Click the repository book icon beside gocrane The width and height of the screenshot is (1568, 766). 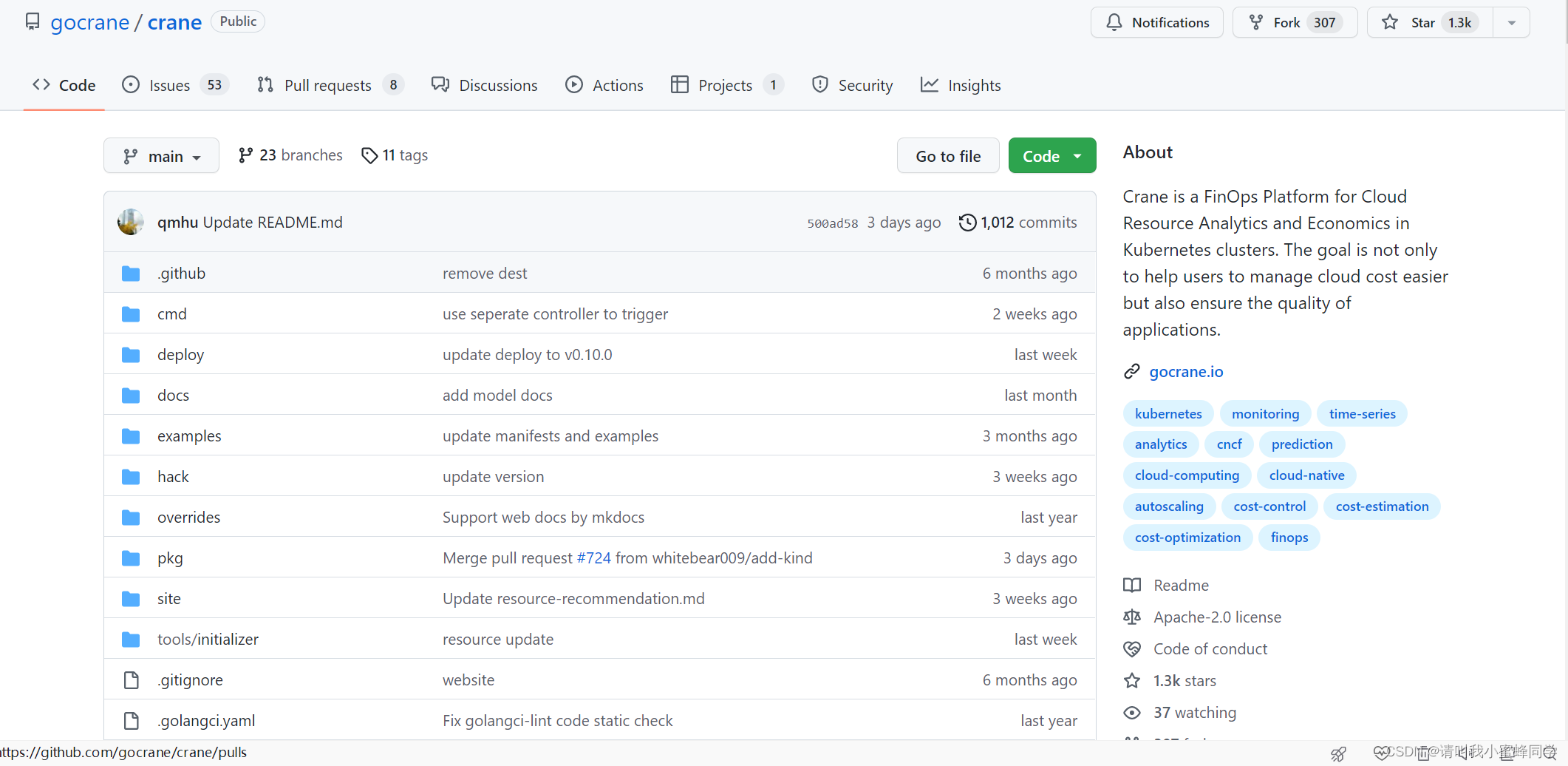[x=33, y=21]
